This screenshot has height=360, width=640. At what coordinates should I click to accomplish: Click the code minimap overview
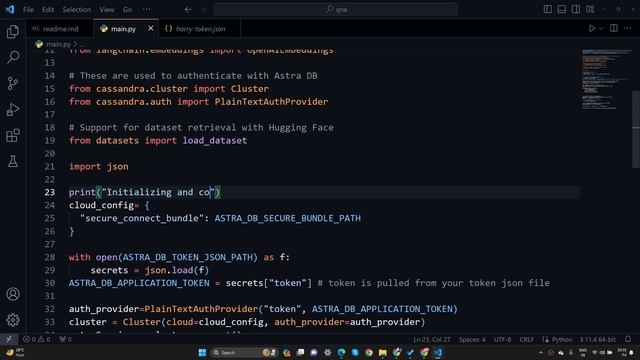click(x=607, y=80)
